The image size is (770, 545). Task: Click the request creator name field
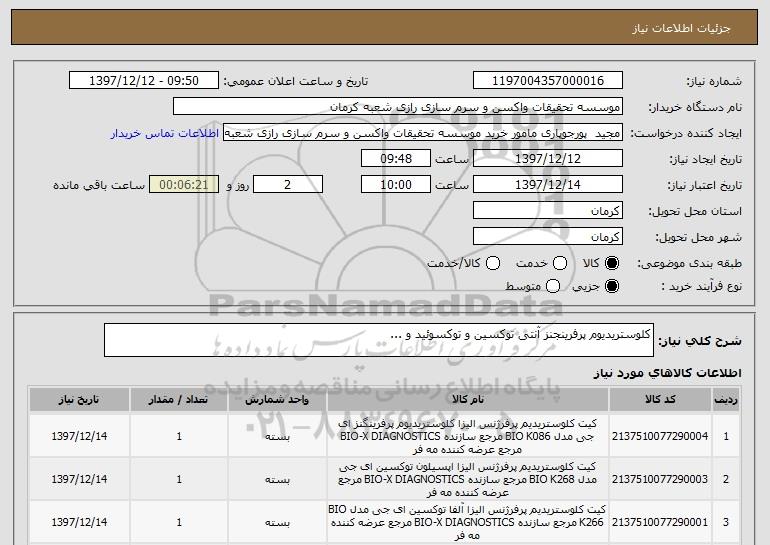423,133
